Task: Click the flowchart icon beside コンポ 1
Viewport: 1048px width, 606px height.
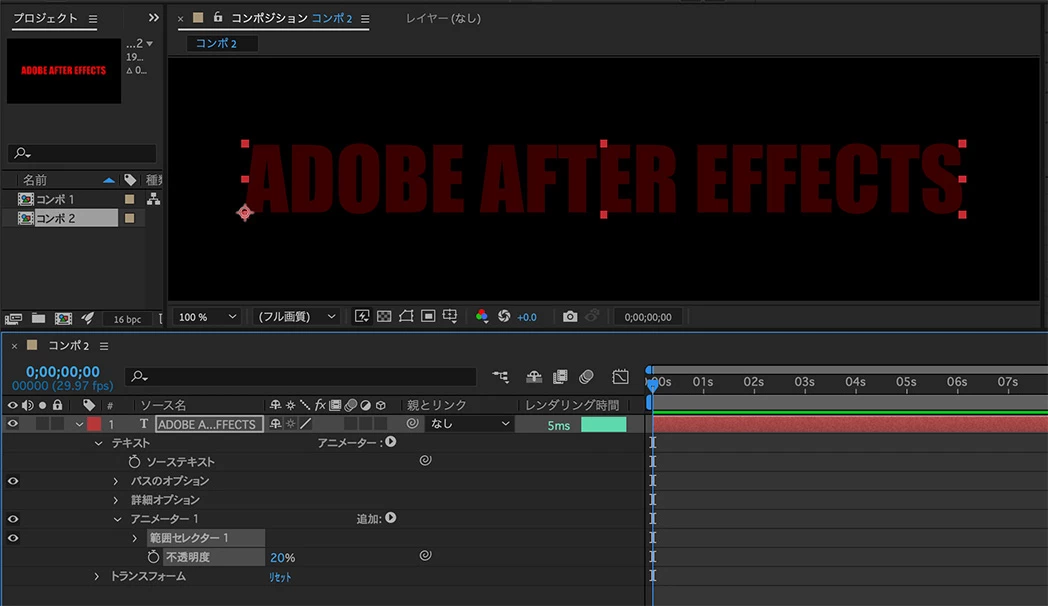Action: click(153, 199)
